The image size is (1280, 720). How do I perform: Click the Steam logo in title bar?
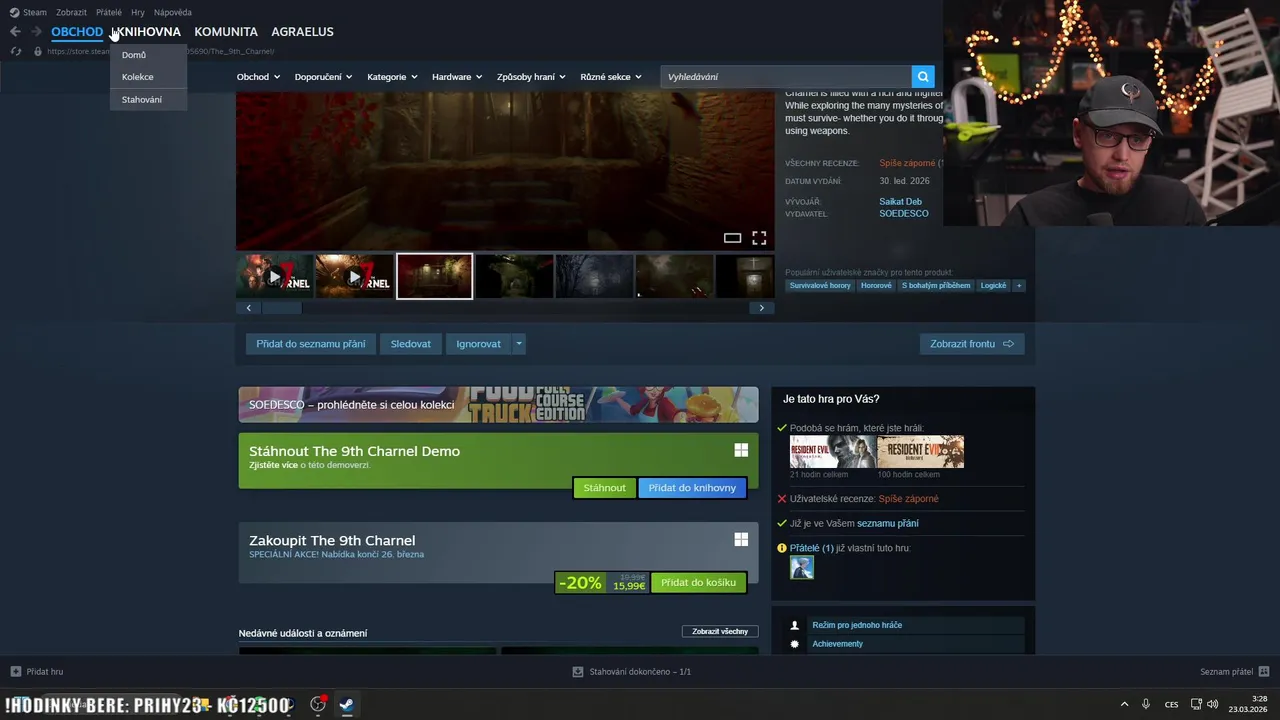(14, 12)
